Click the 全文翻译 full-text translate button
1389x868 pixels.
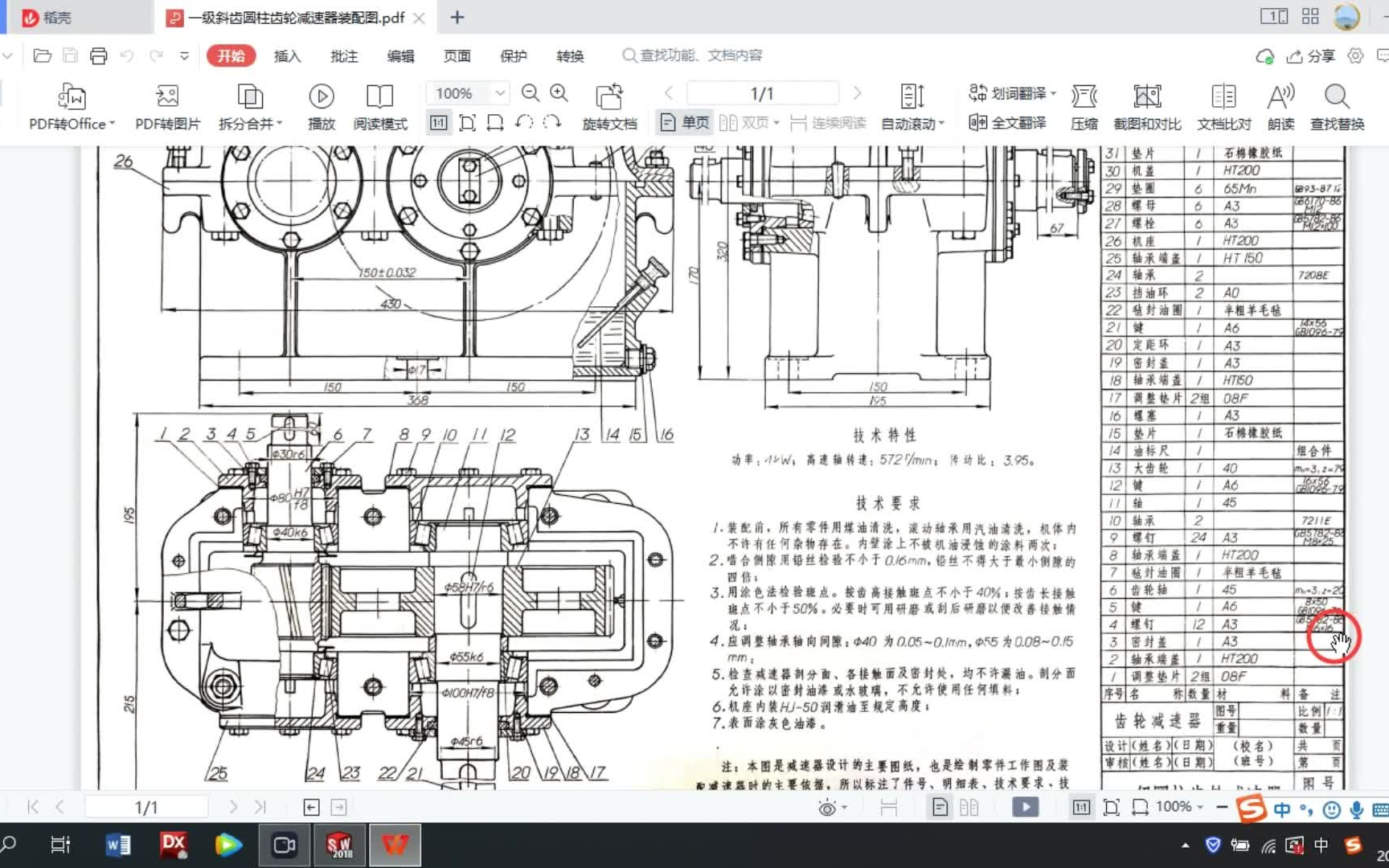(x=1011, y=122)
